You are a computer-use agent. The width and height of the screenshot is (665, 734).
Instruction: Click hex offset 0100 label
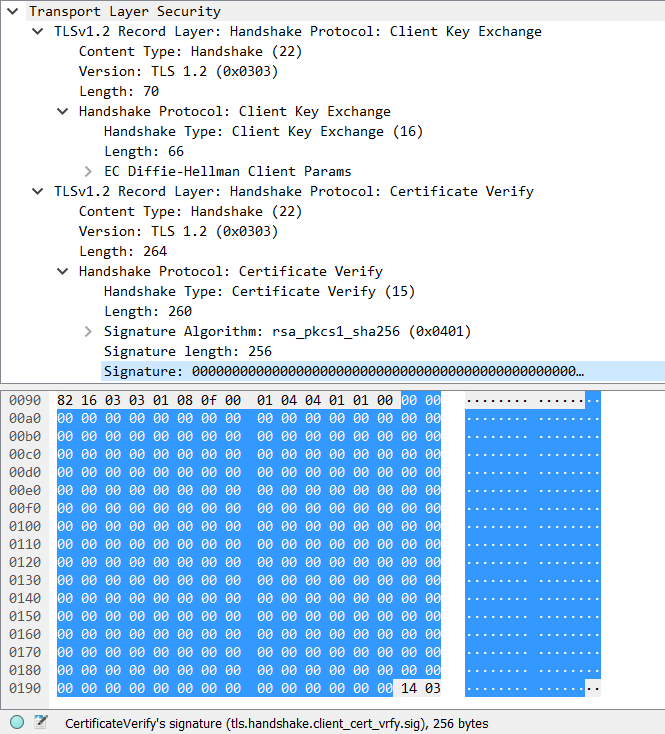(25, 526)
